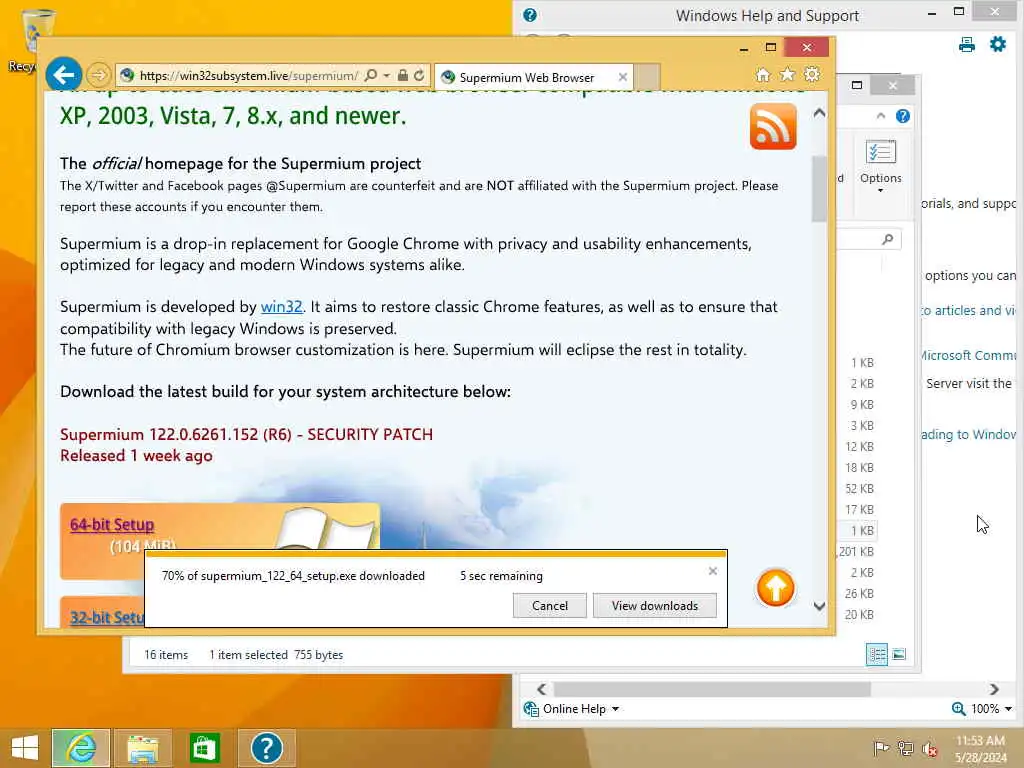Go back with the IE back arrow
The width and height of the screenshot is (1024, 768).
coord(63,75)
